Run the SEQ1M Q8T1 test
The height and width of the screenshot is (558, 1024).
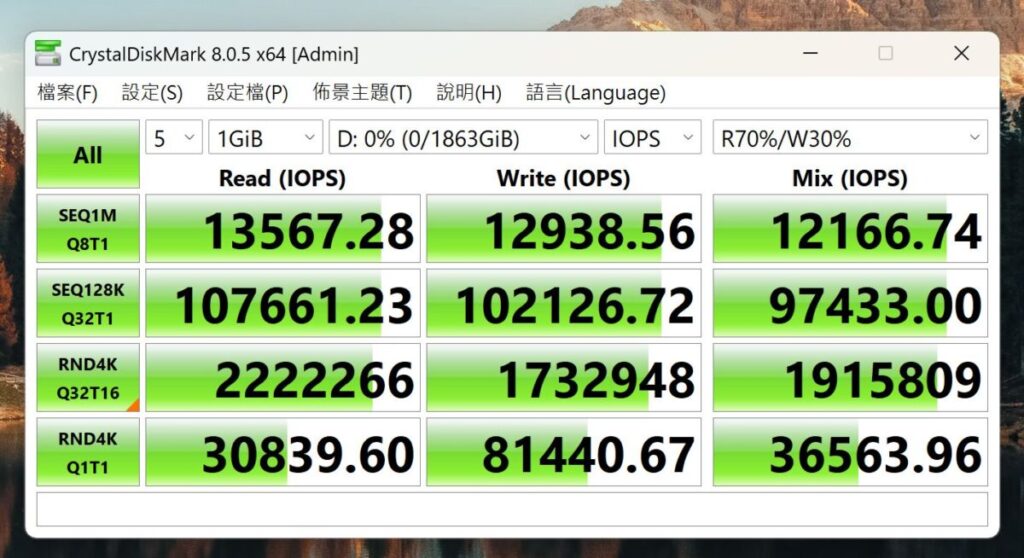(x=88, y=229)
